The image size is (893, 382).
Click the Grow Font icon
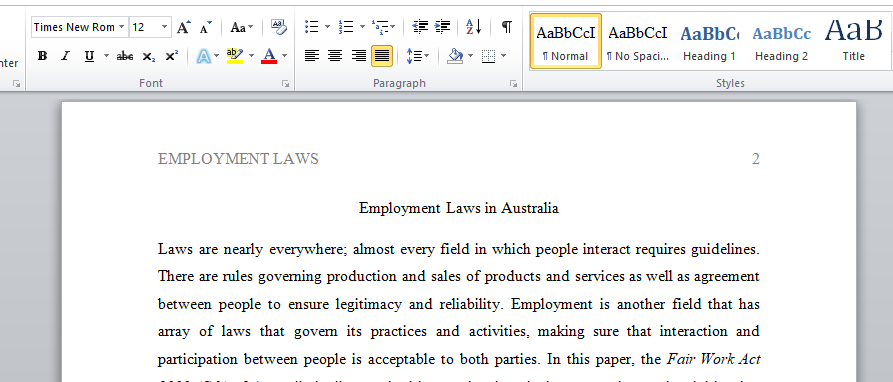(183, 27)
